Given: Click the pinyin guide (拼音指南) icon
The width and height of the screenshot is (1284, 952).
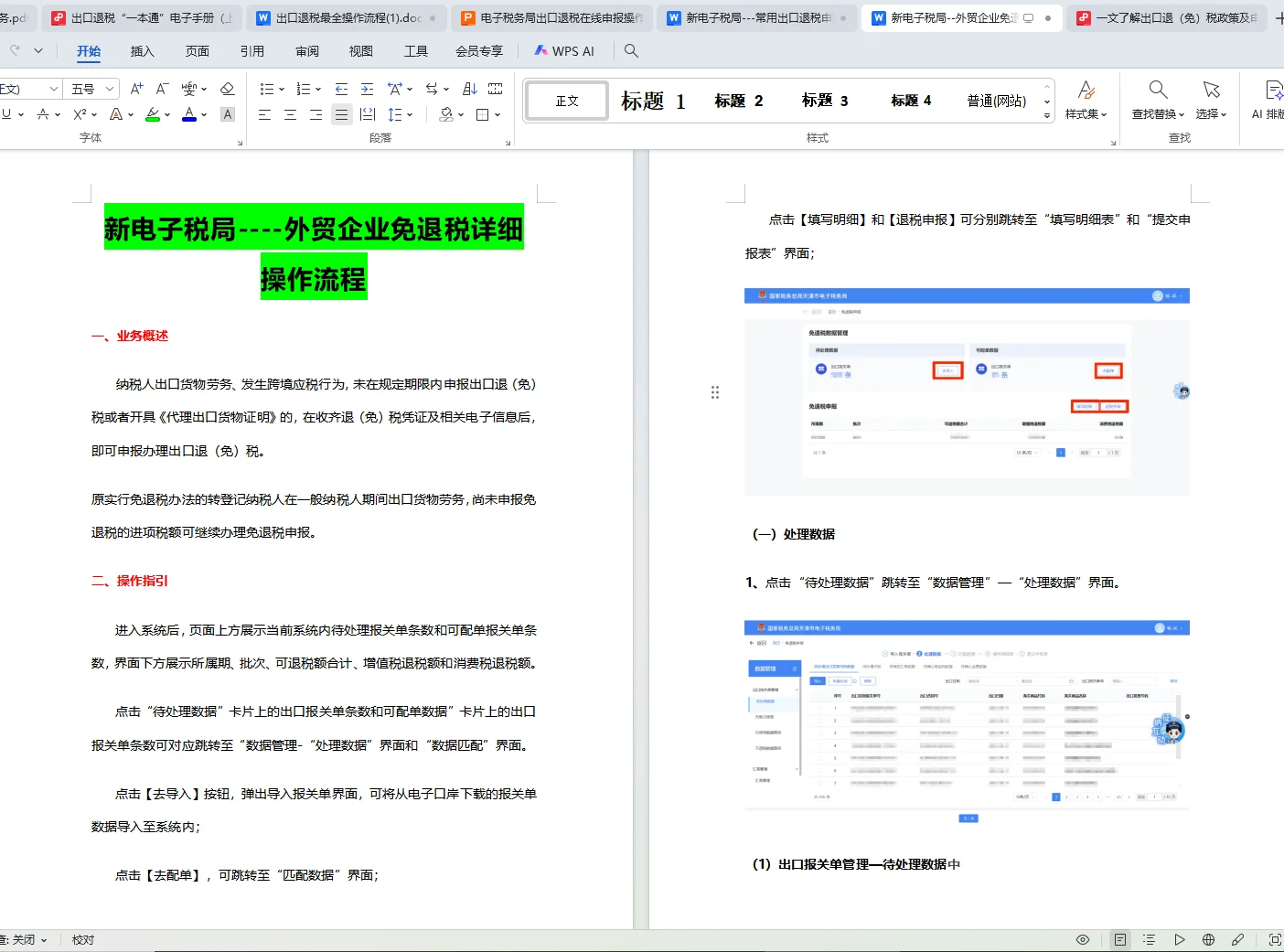Looking at the screenshot, I should coord(191,89).
